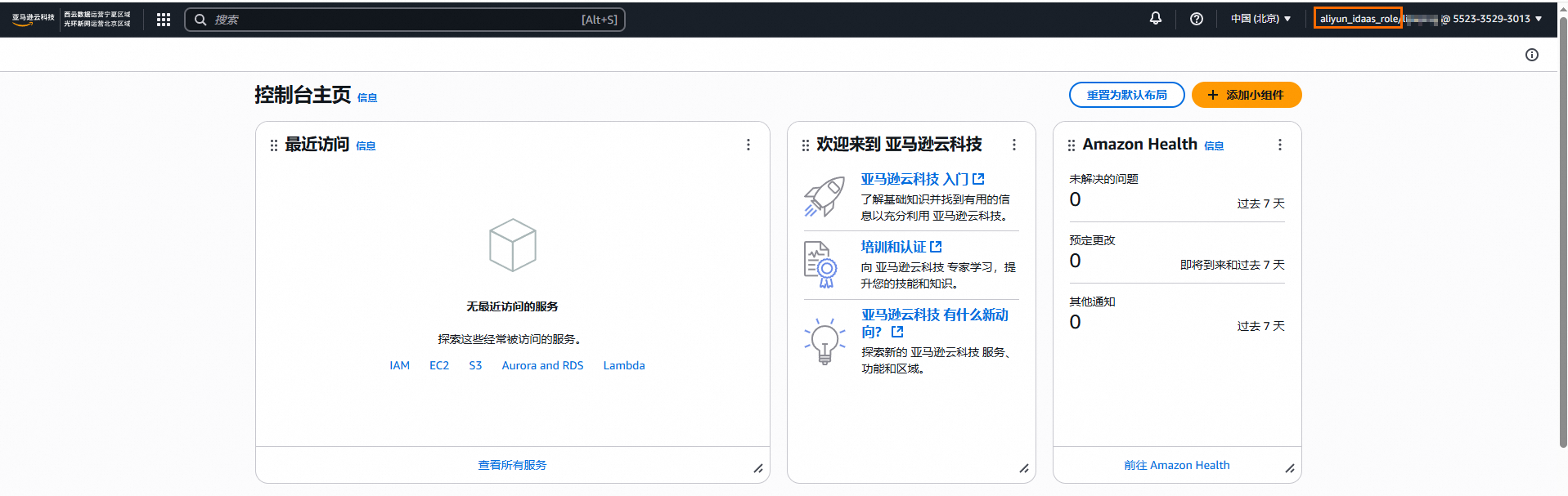Click the 未解决的问题 count value
The width and height of the screenshot is (1568, 496).
[x=1076, y=200]
